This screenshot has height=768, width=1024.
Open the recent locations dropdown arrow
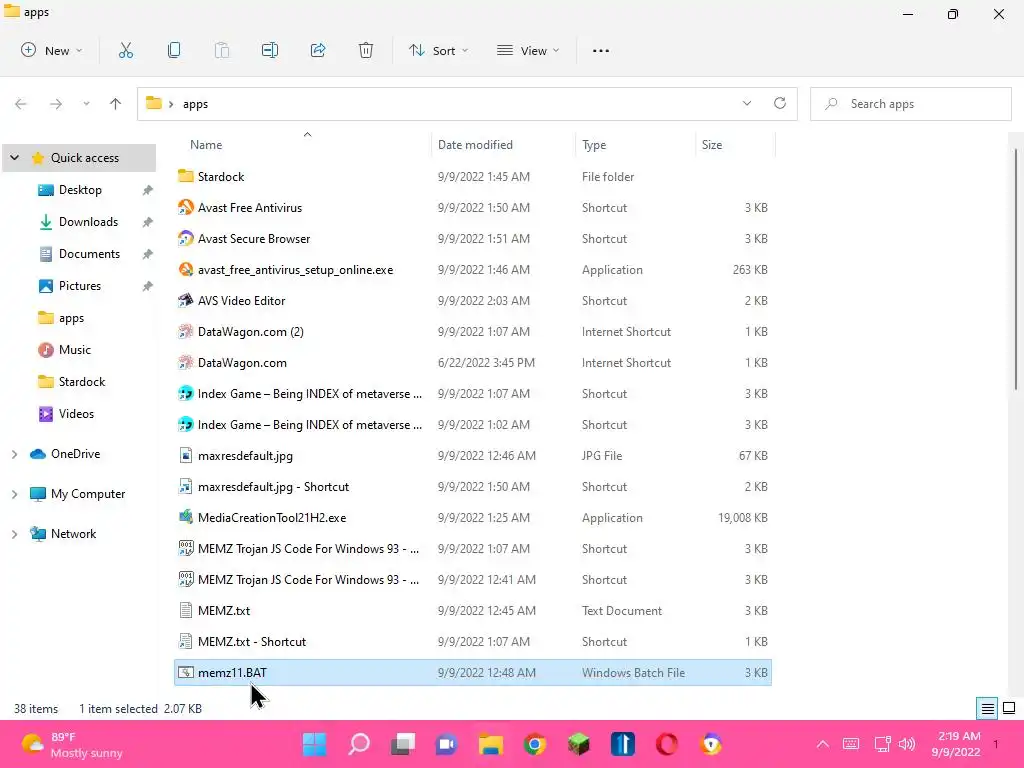point(86,104)
